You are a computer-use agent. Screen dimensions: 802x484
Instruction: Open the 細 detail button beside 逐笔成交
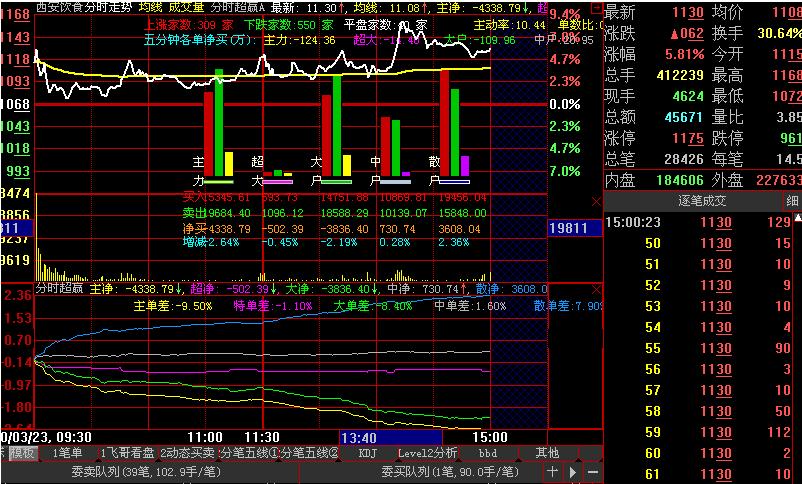click(792, 201)
